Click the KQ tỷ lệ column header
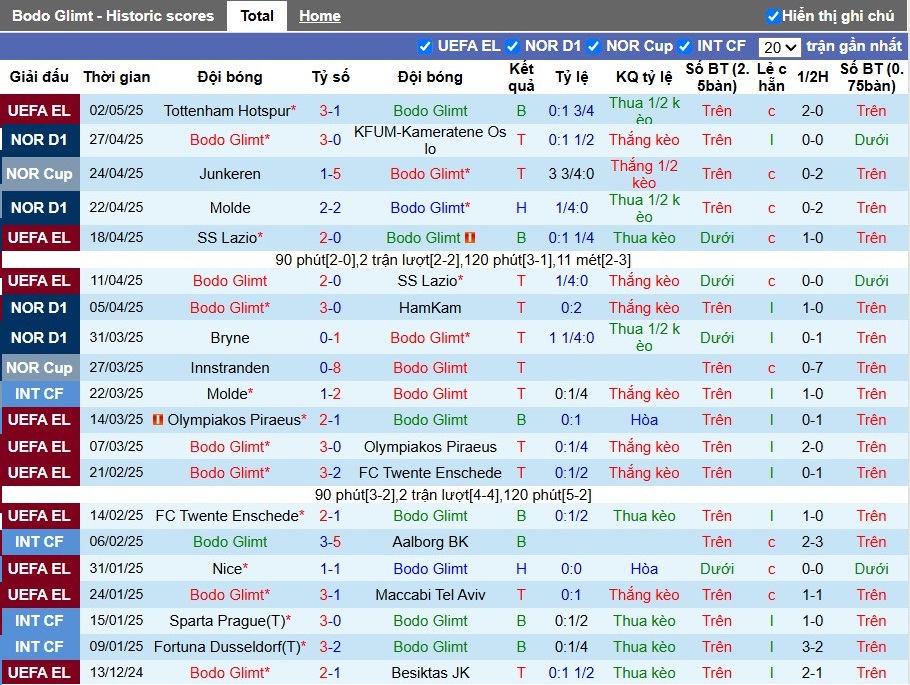Image resolution: width=910 pixels, height=685 pixels. pos(644,77)
